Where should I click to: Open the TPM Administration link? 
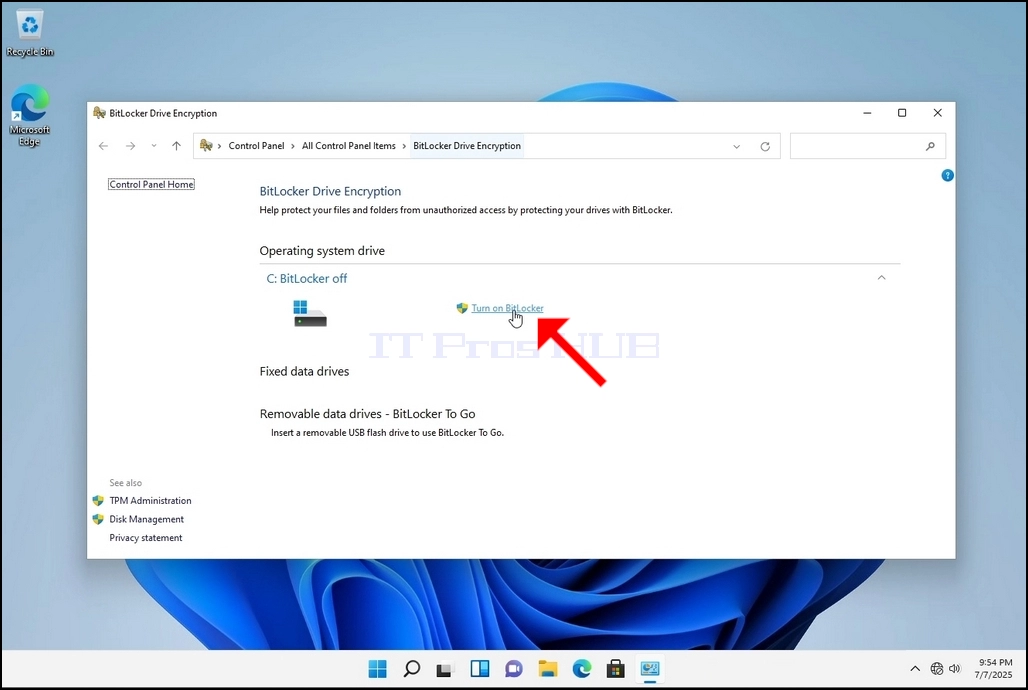(x=150, y=500)
